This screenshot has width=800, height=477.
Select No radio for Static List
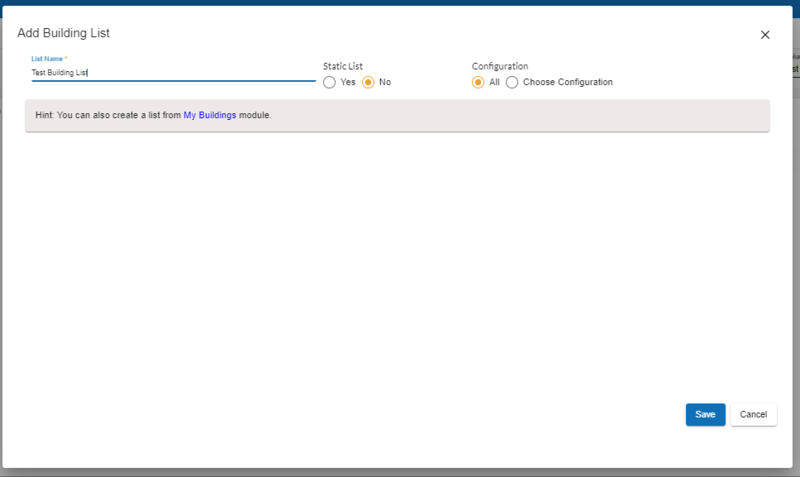(368, 82)
